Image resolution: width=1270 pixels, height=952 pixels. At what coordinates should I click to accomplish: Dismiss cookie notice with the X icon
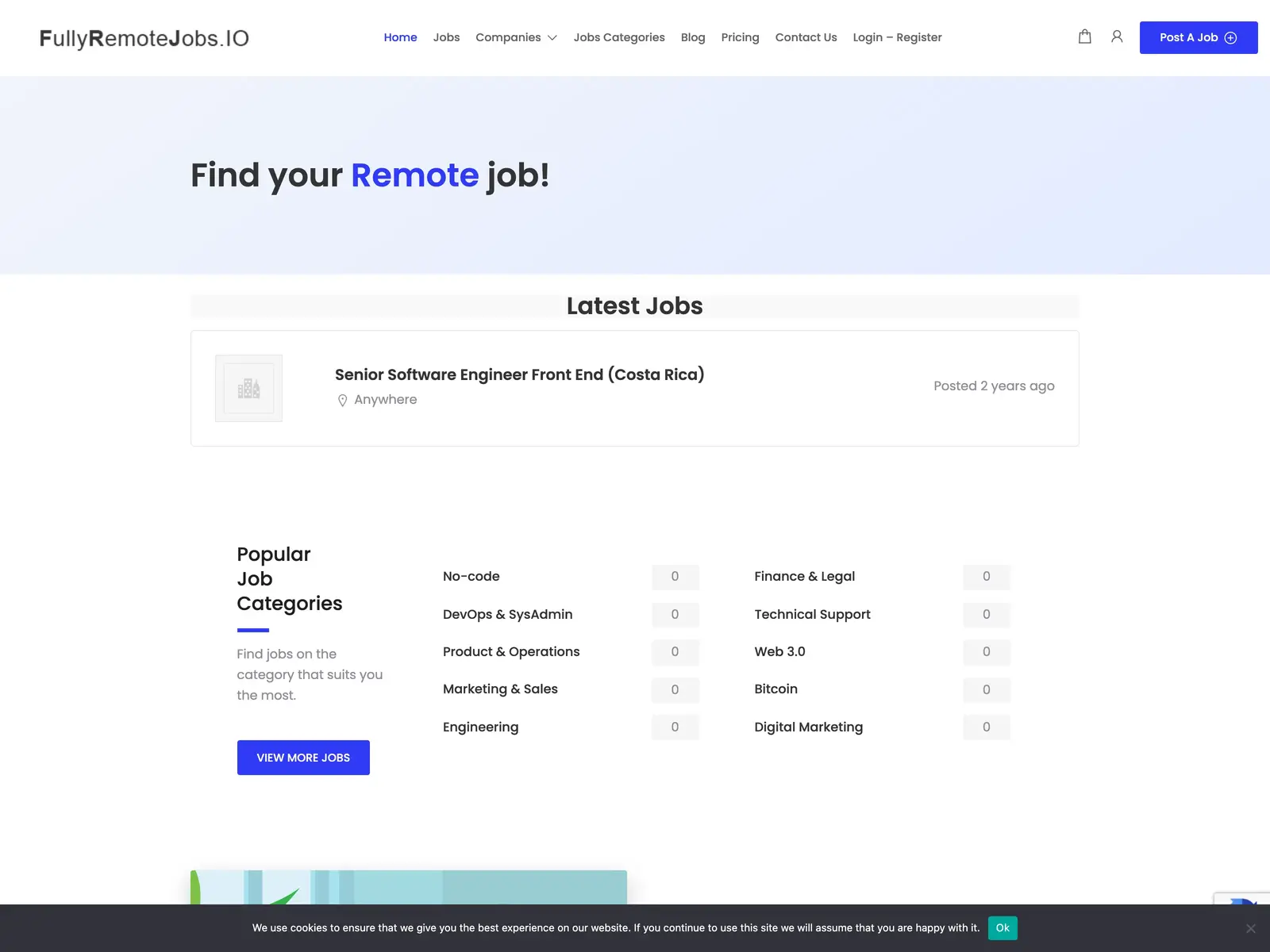tap(1251, 928)
